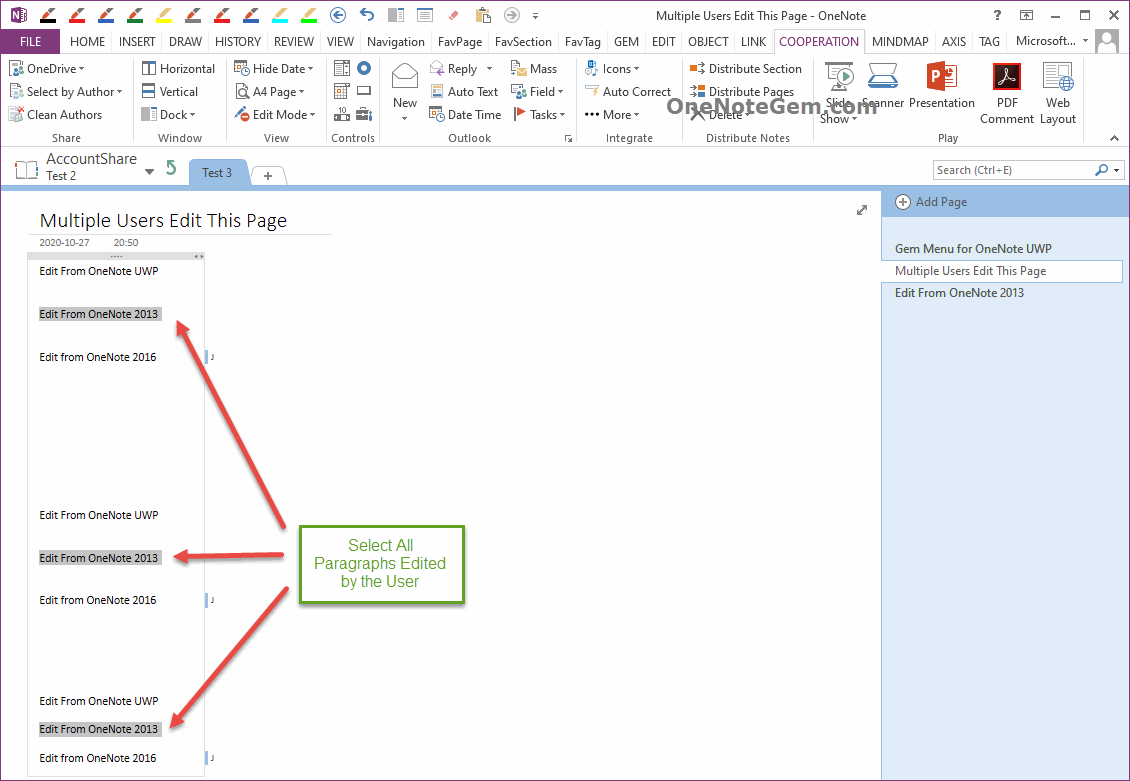
Task: Click the blue Back arrow icon
Action: click(x=337, y=15)
